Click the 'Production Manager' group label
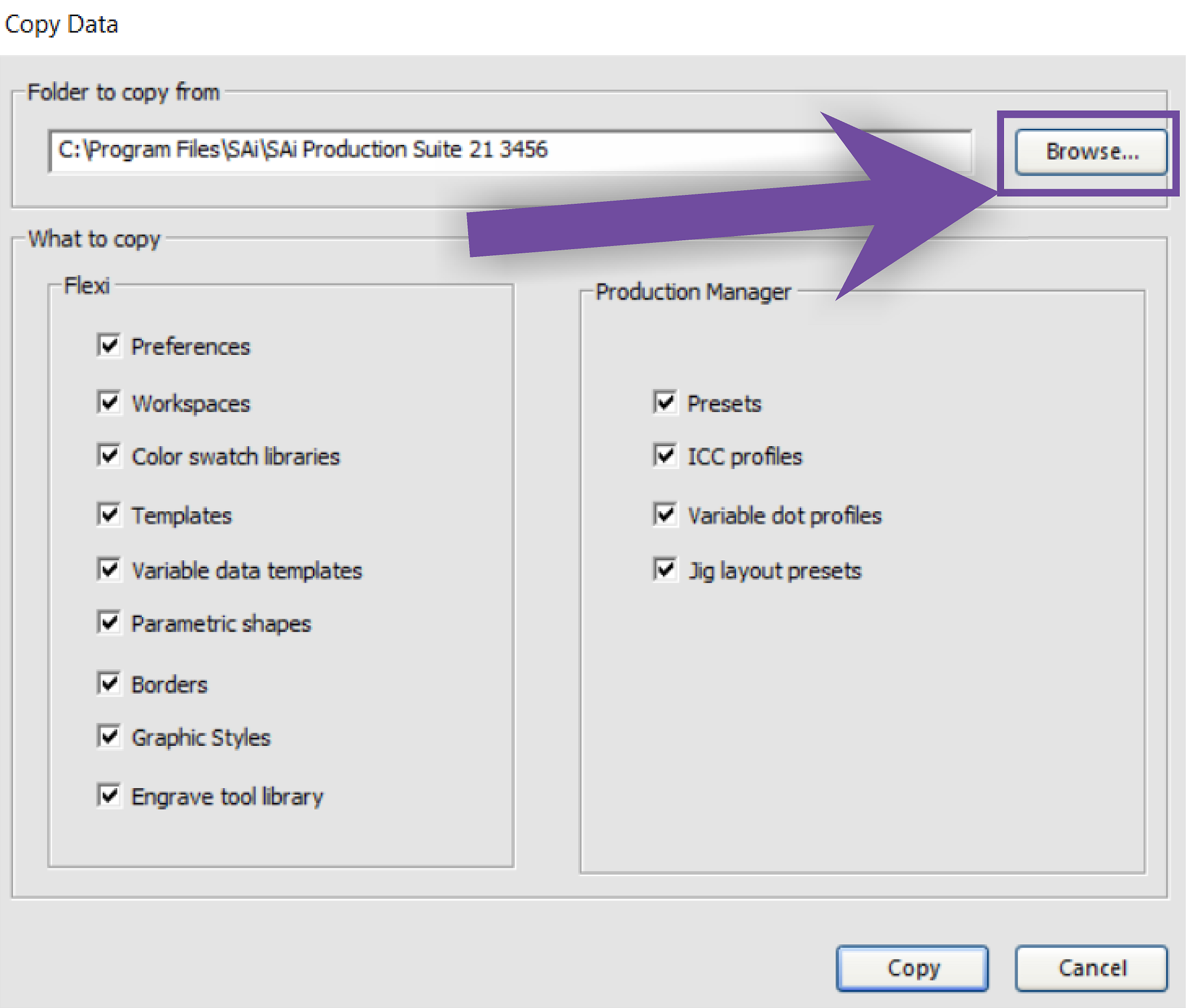This screenshot has width=1186, height=1008. [x=693, y=292]
